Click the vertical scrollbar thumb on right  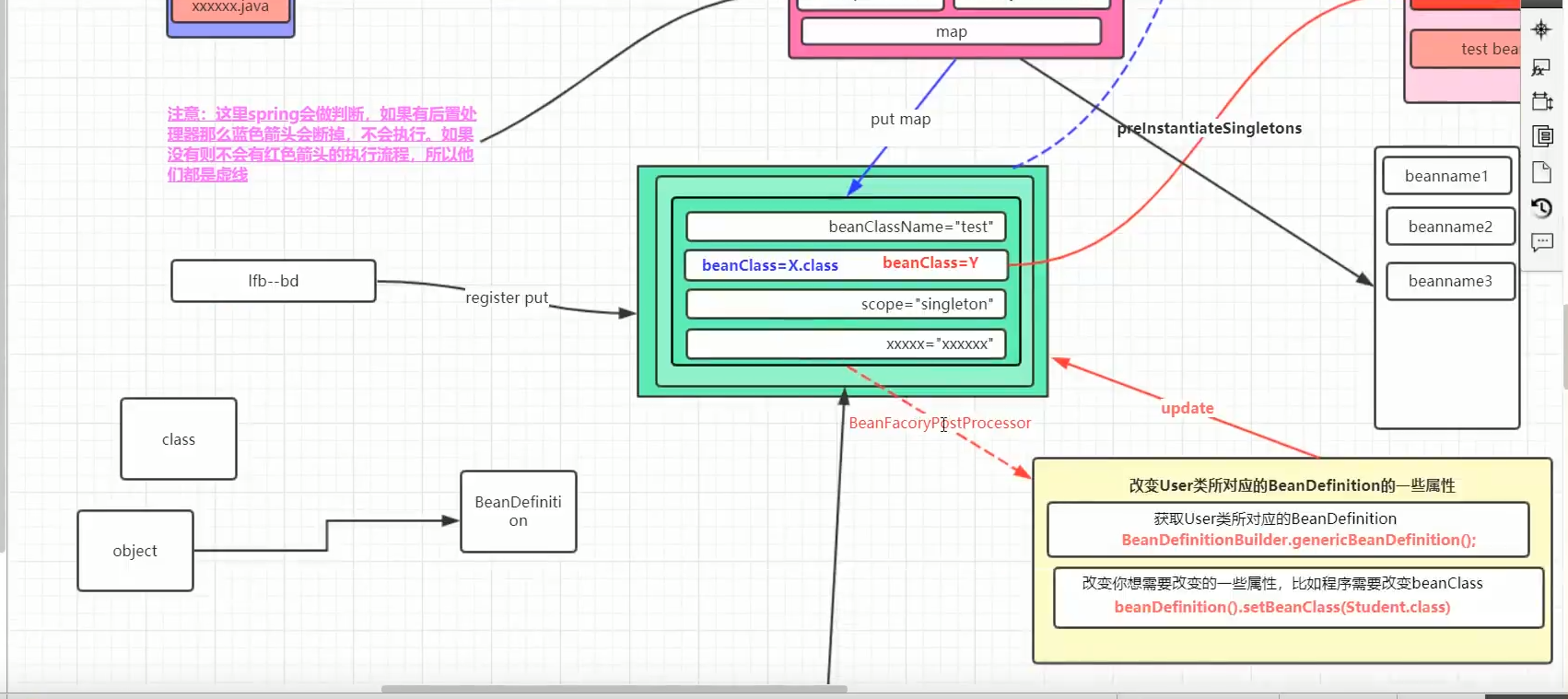coord(1564,345)
